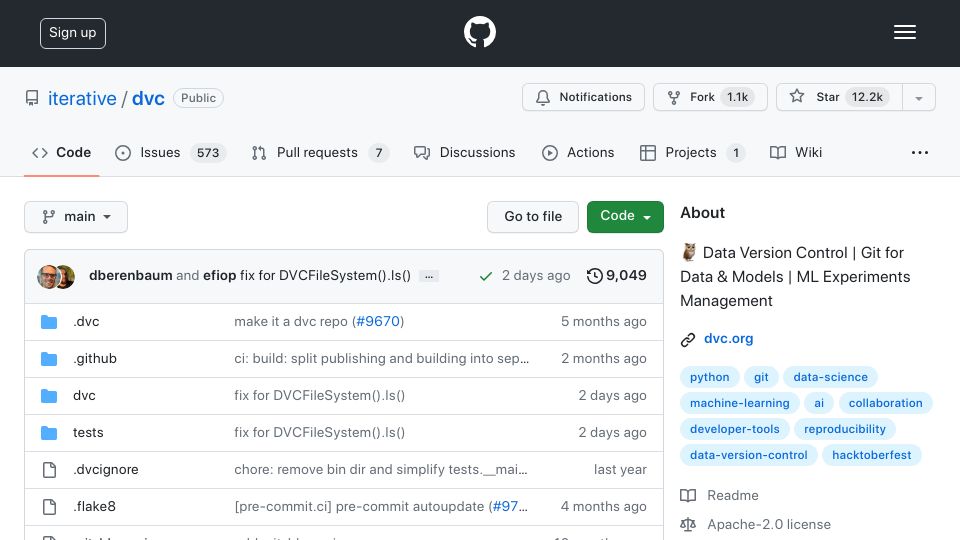
Task: Select the machine-learning topic tag
Action: [740, 403]
